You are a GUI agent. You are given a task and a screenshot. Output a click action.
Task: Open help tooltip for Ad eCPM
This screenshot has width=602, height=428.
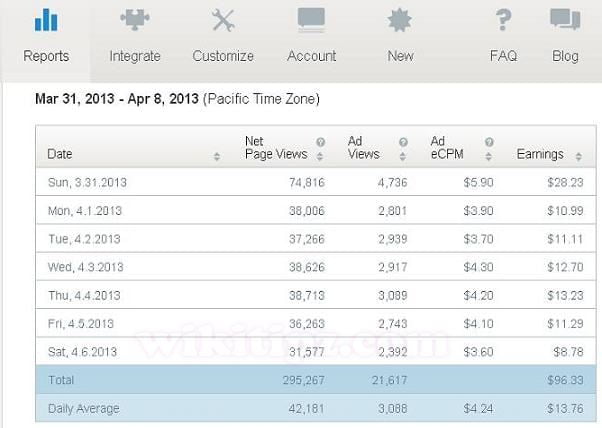[x=489, y=142]
